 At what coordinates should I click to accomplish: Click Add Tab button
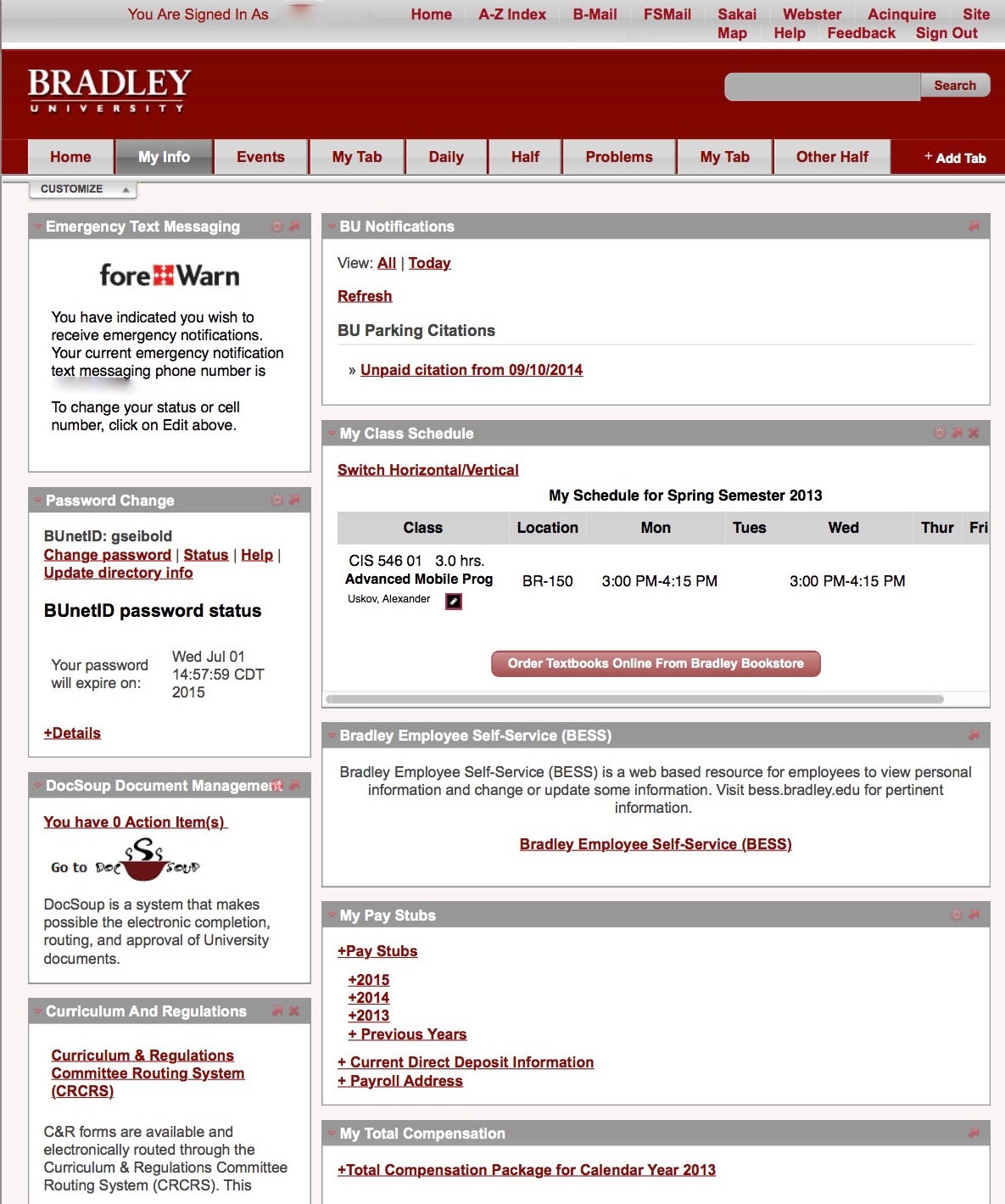point(955,158)
